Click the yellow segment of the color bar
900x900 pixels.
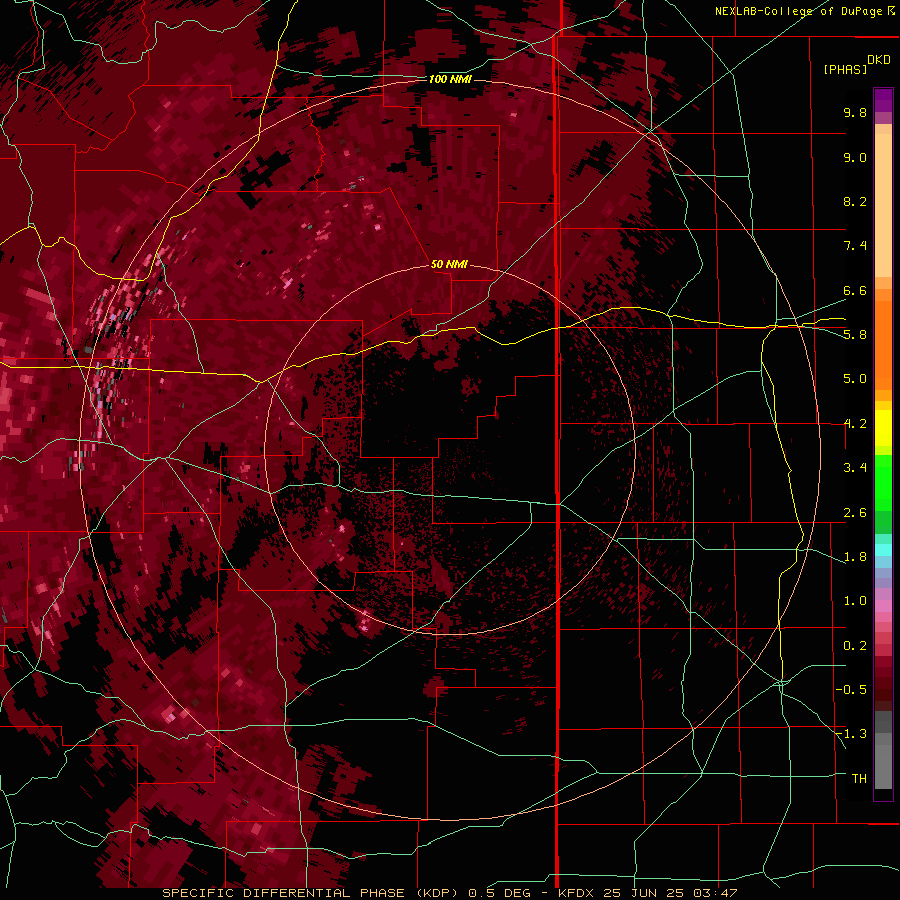(883, 428)
